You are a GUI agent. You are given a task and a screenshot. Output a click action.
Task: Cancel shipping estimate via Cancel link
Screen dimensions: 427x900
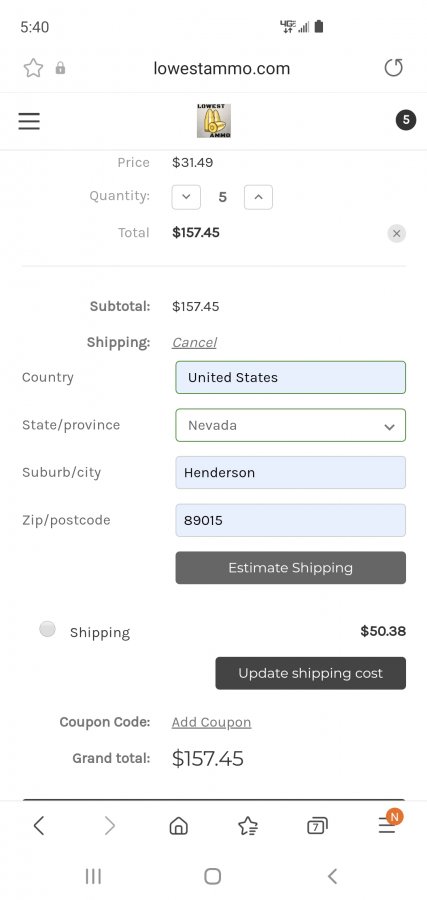[x=194, y=343]
